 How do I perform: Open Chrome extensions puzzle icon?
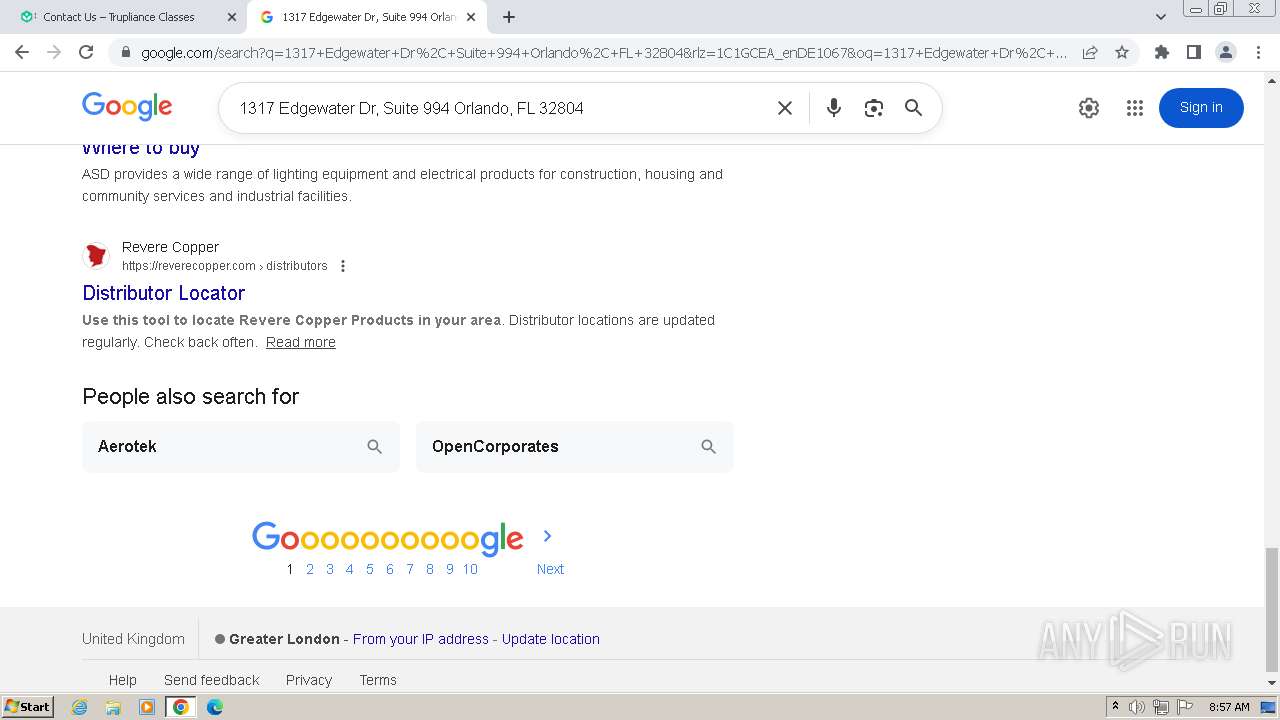1161,52
